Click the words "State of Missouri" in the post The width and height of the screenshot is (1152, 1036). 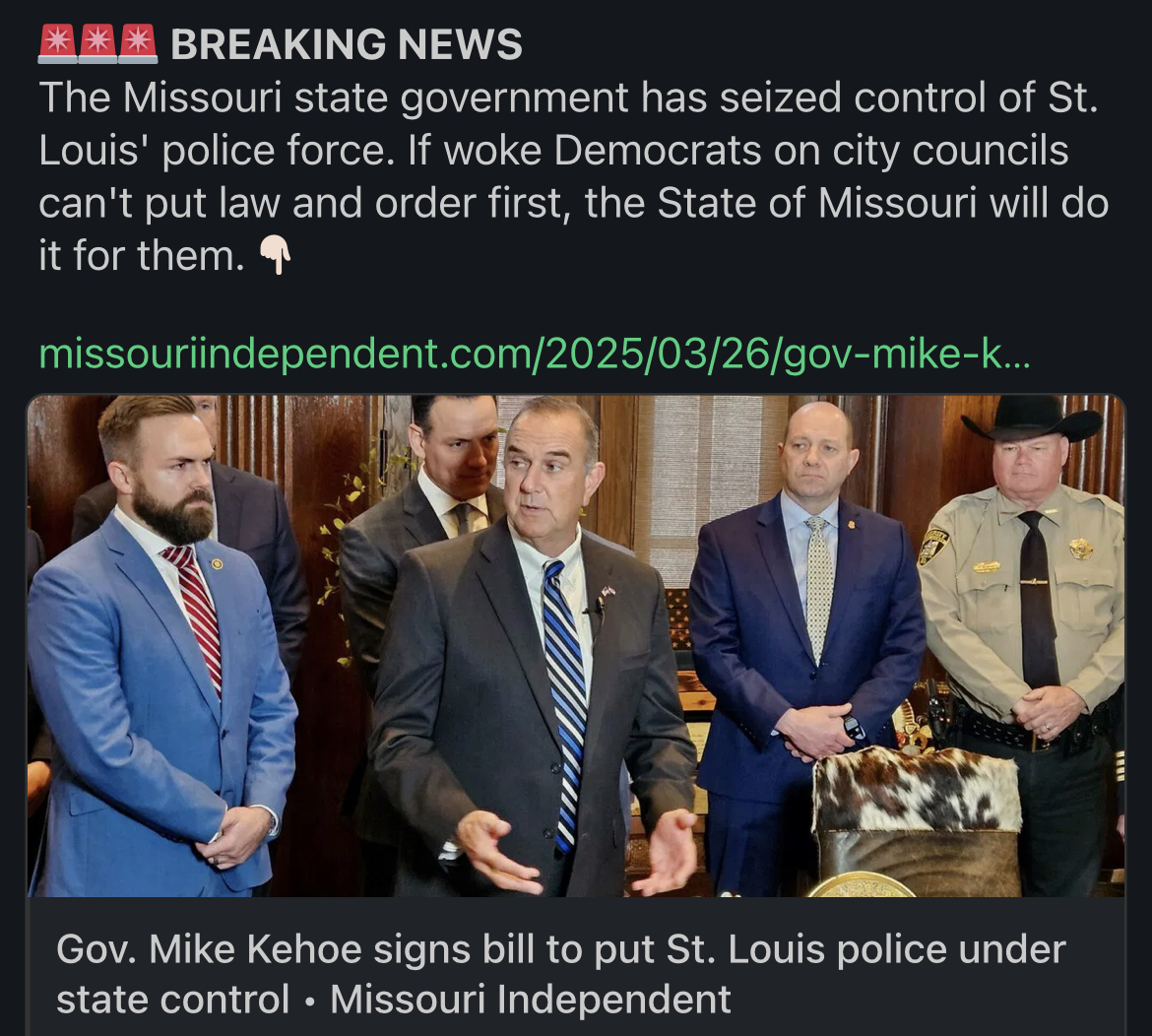pyautogui.click(x=817, y=203)
